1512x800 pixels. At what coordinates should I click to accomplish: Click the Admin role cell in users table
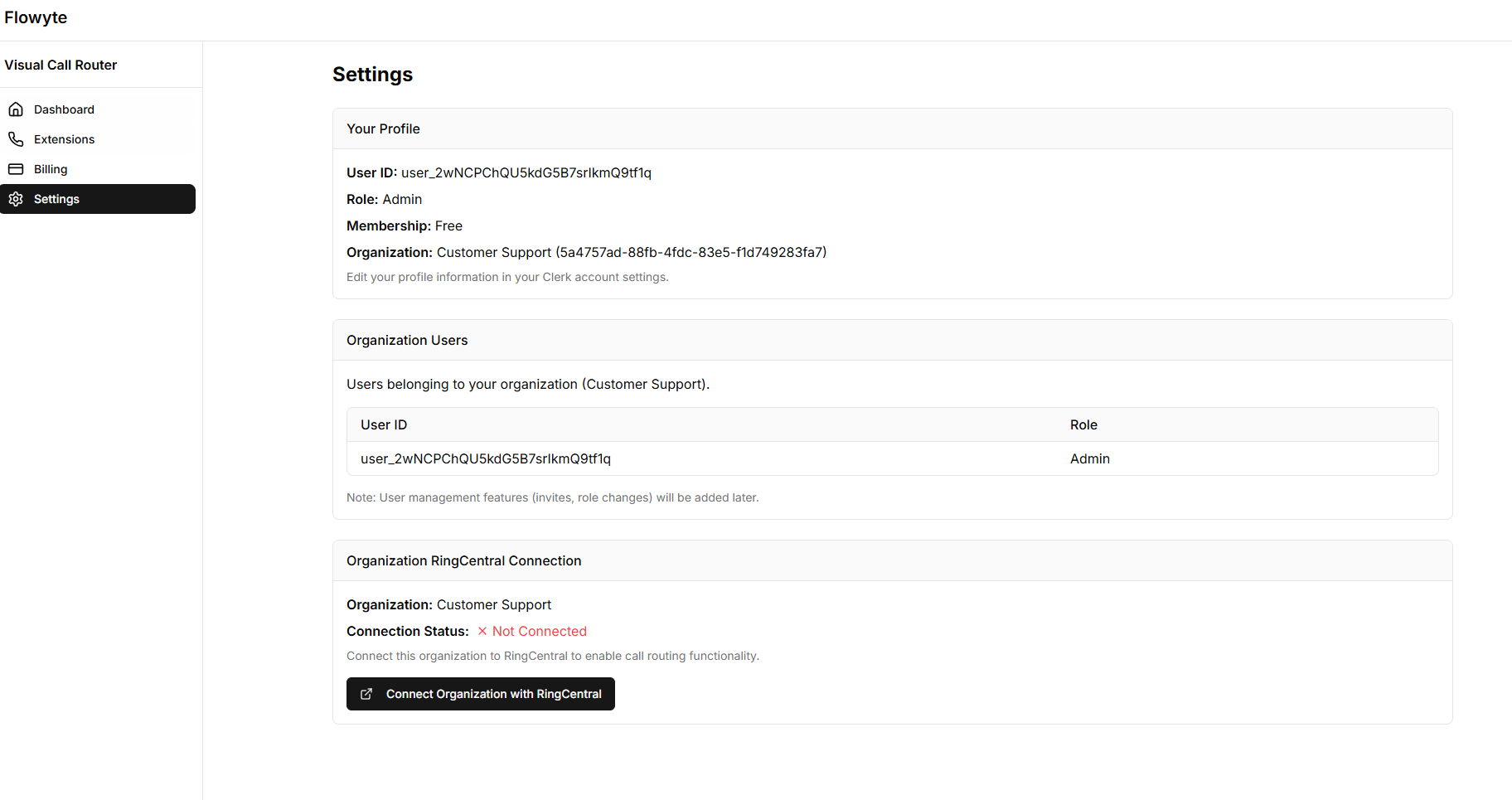click(1089, 459)
